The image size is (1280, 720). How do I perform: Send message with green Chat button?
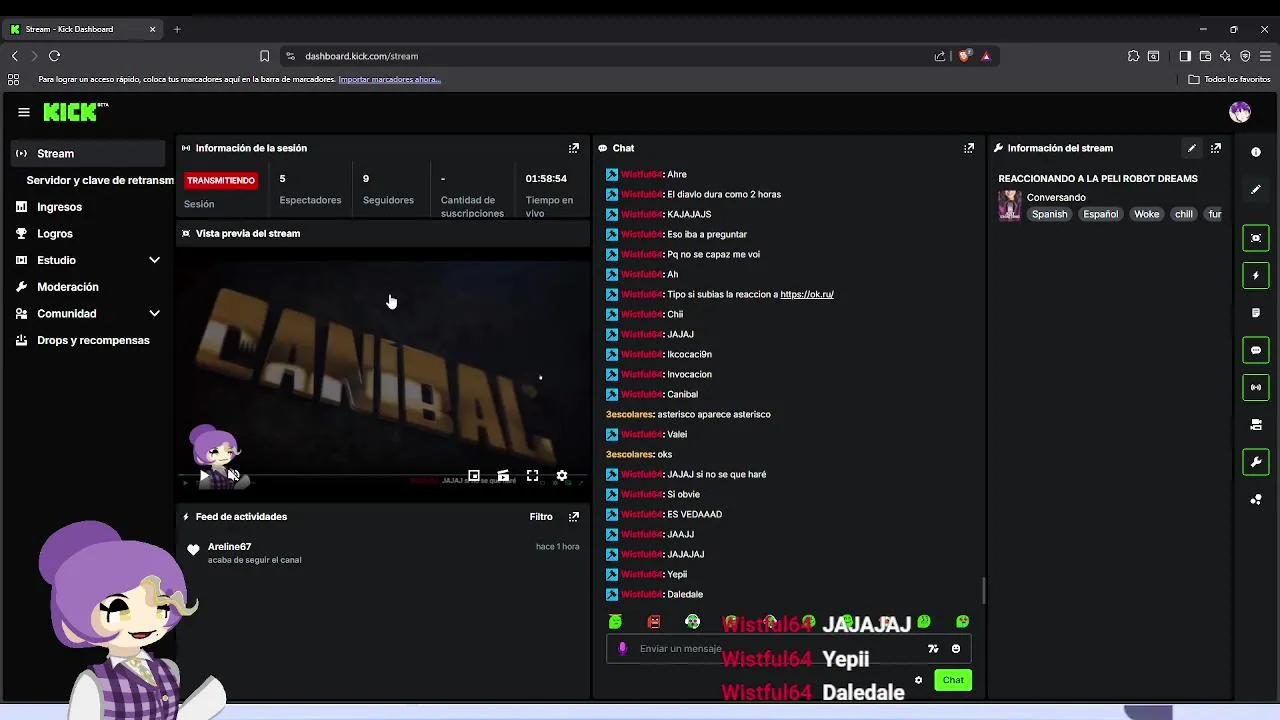(x=953, y=680)
